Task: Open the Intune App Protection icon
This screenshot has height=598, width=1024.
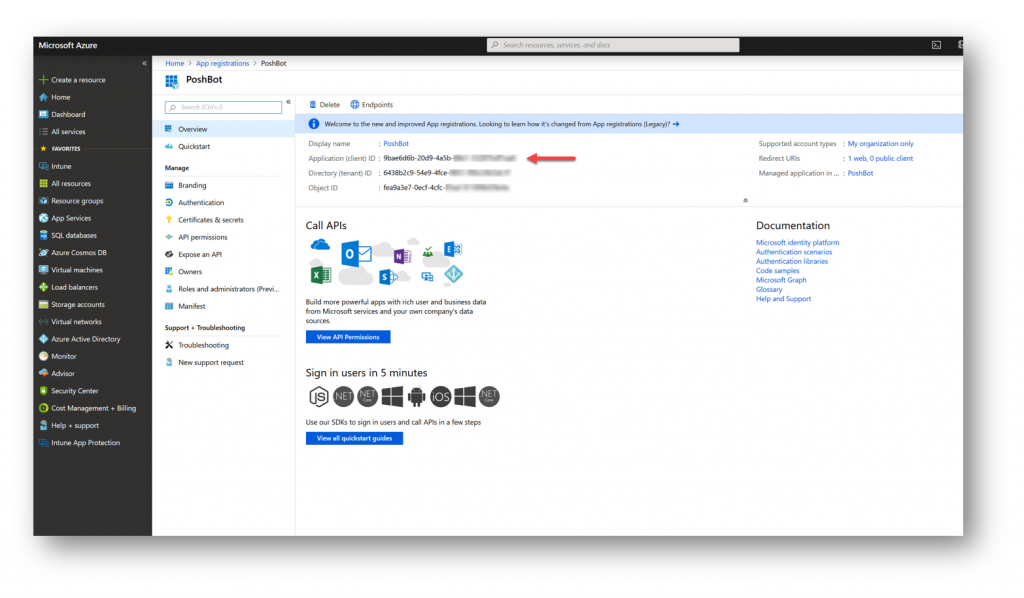Action: click(43, 443)
